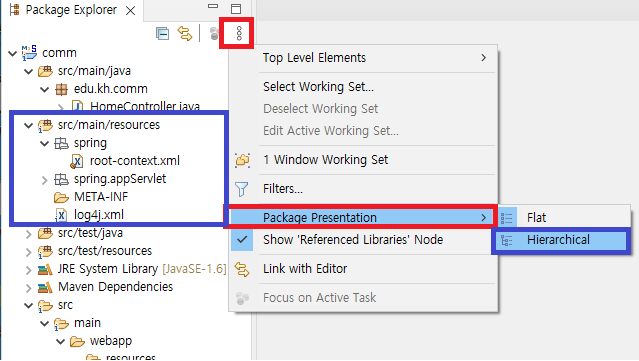Collapse the src/main/resources folder
The image size is (639, 361).
tap(29, 125)
